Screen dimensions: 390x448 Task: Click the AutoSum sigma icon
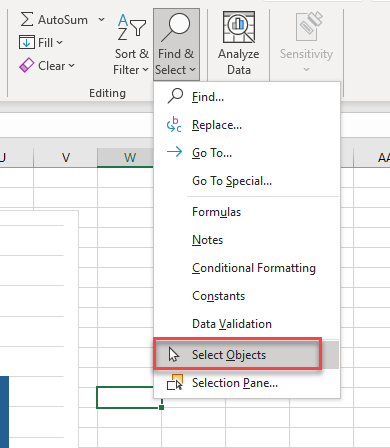coord(27,19)
